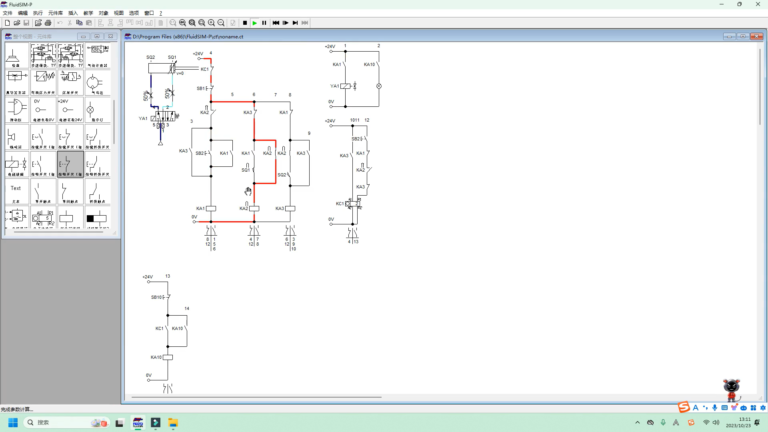Open the Windows Start menu
The width and height of the screenshot is (768, 432).
(13, 422)
